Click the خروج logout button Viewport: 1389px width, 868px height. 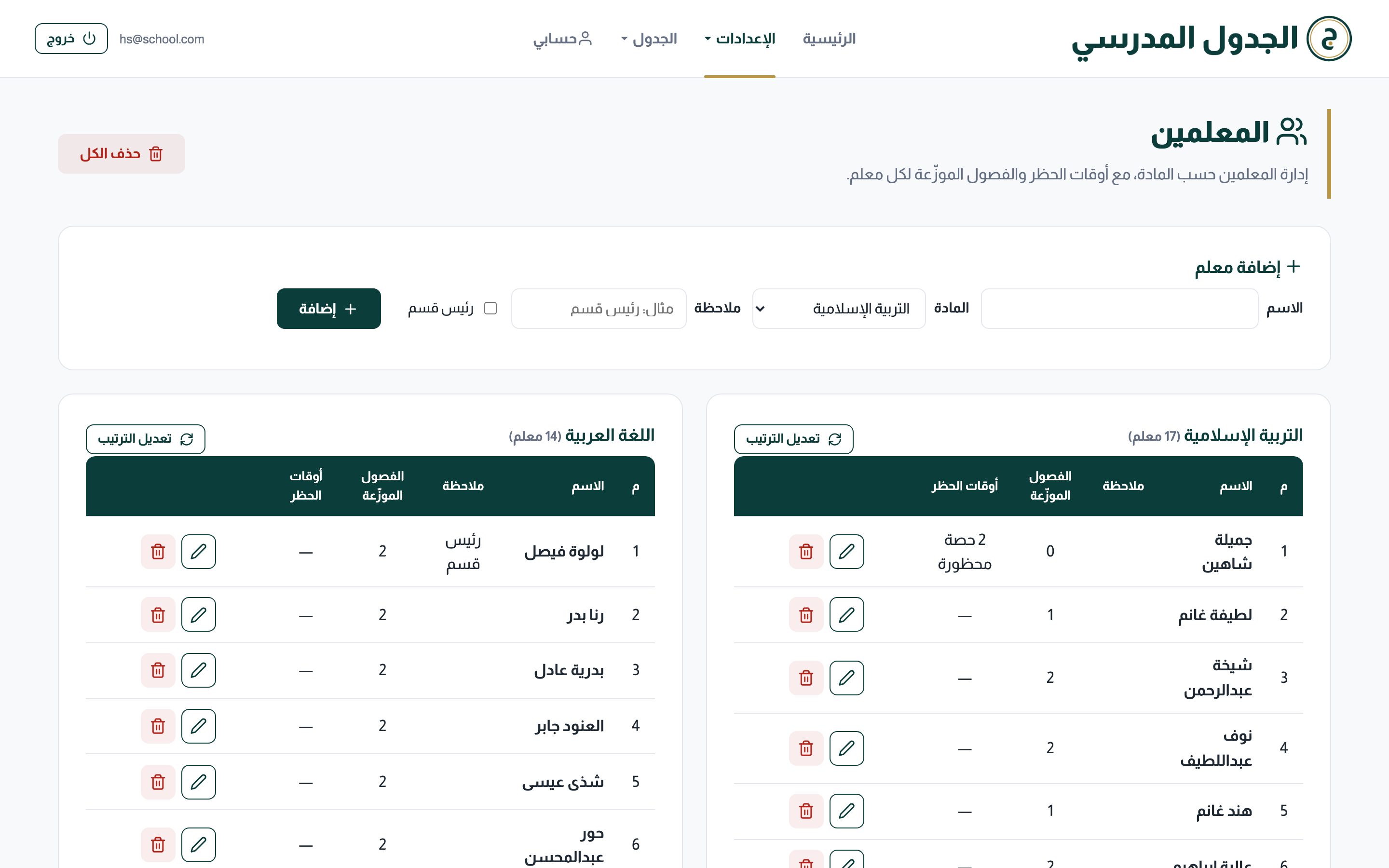tap(71, 39)
